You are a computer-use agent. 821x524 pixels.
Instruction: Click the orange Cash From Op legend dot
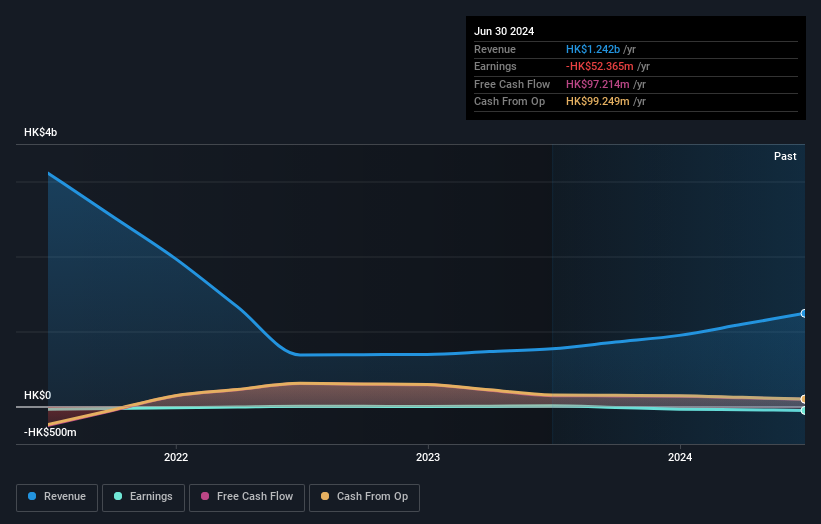pos(325,496)
